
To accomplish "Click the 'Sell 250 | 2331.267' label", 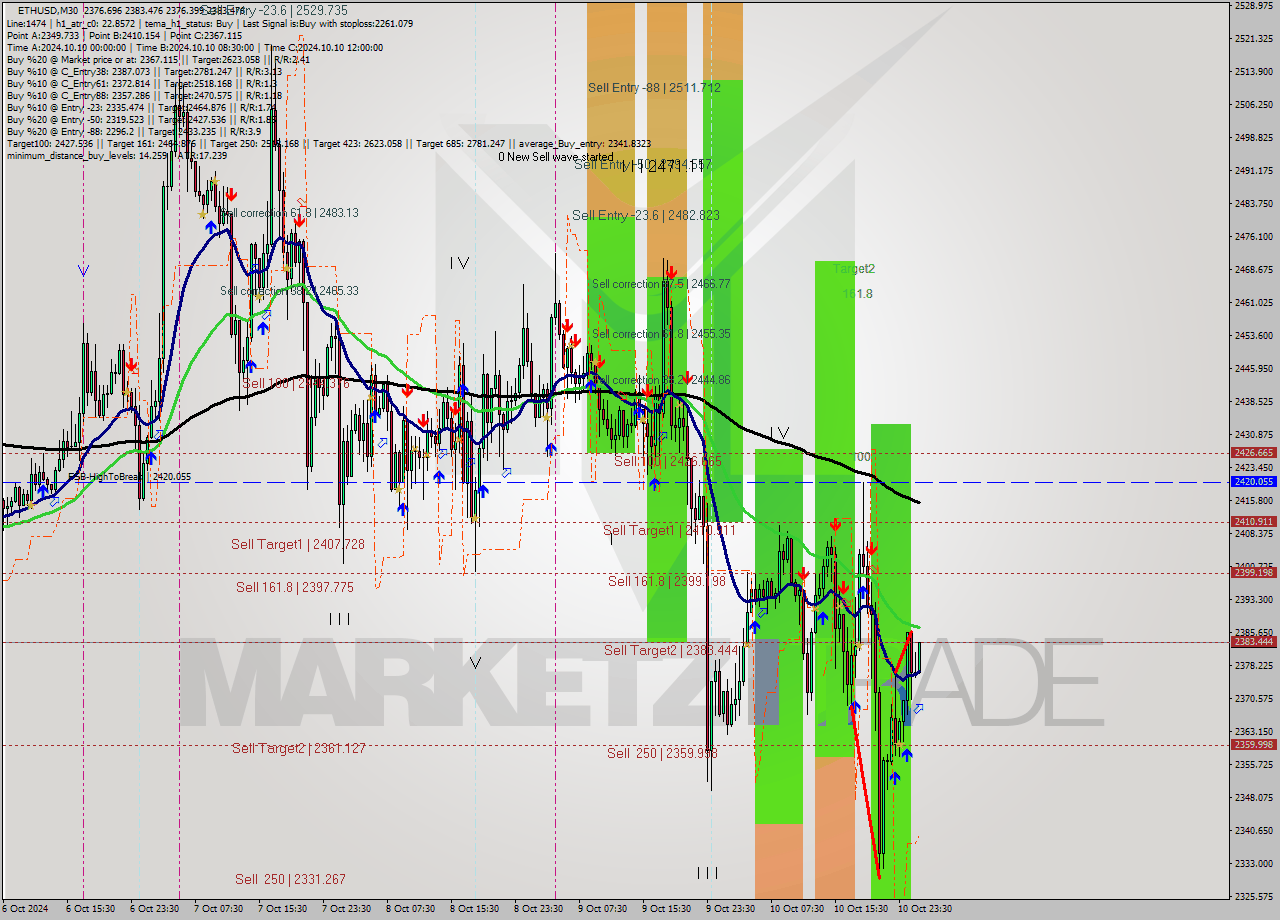I will click(291, 879).
